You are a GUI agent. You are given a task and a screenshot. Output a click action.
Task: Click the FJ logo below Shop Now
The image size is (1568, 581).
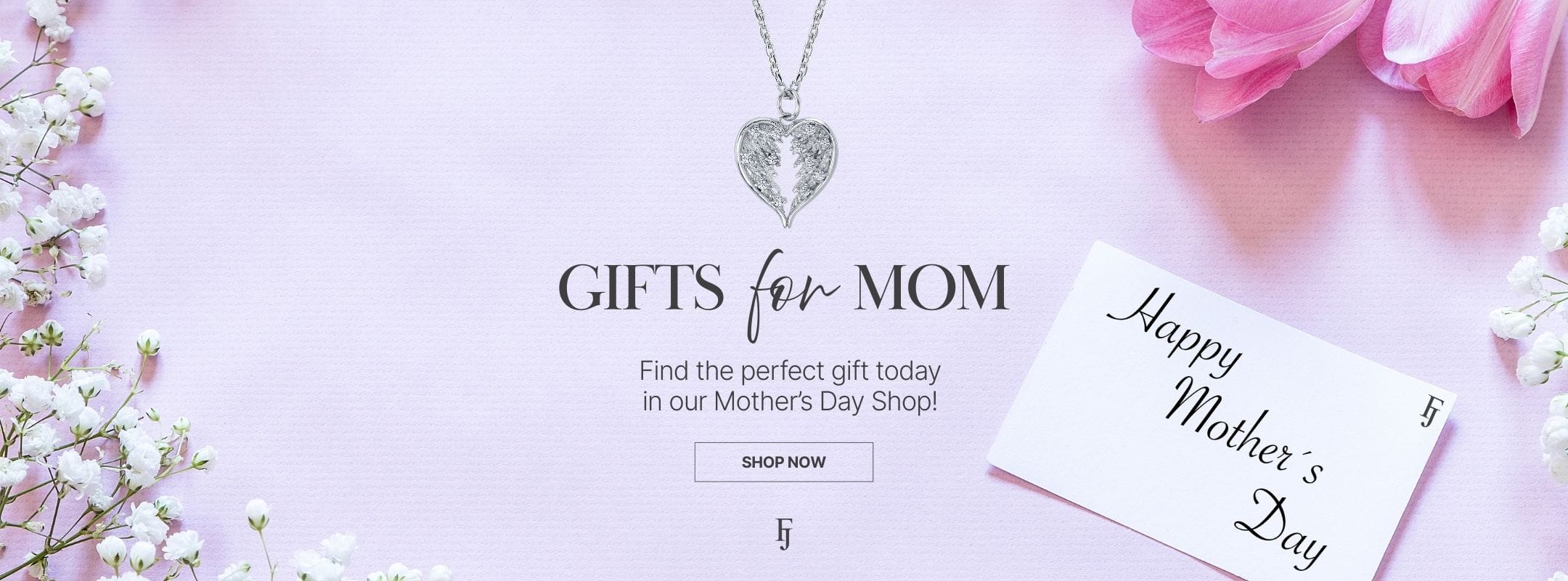pos(783,533)
